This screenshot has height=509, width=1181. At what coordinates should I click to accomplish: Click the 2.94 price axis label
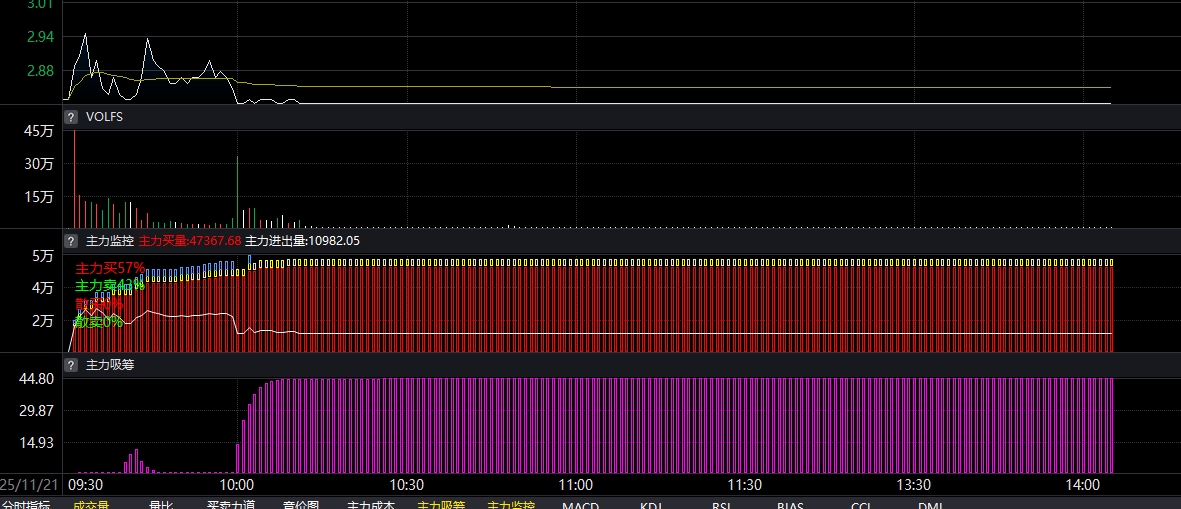40,37
